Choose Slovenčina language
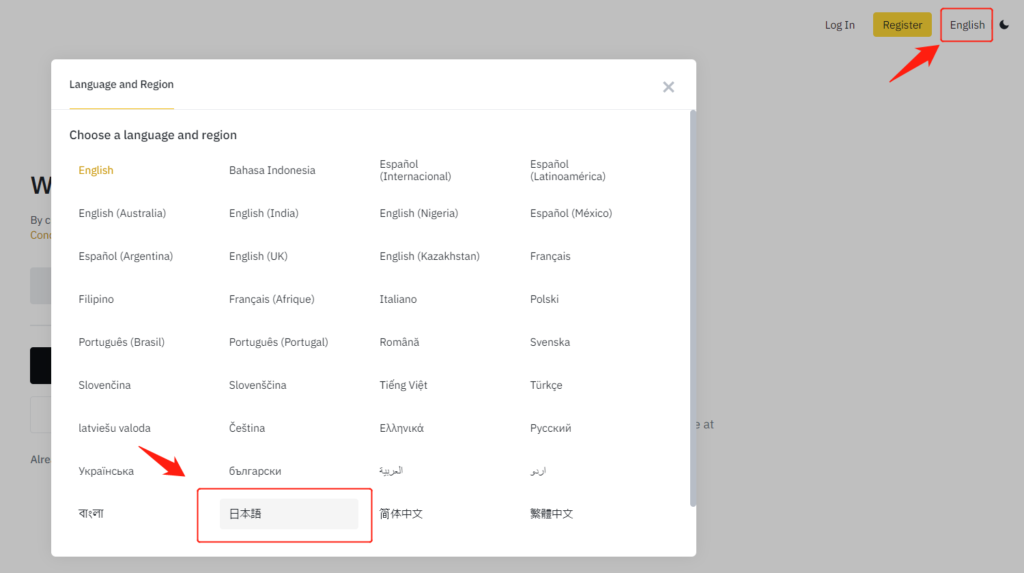Image resolution: width=1024 pixels, height=573 pixels. (104, 385)
